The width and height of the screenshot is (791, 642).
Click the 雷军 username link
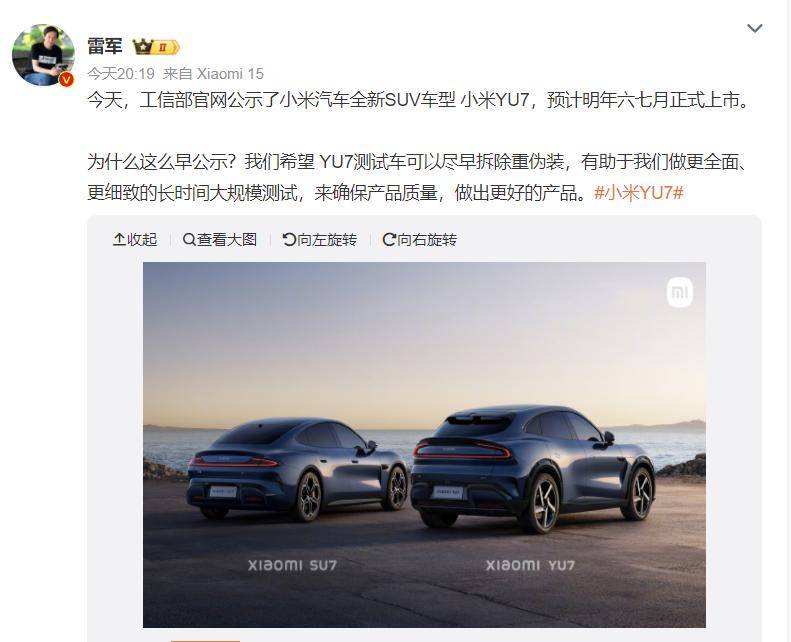coord(105,46)
